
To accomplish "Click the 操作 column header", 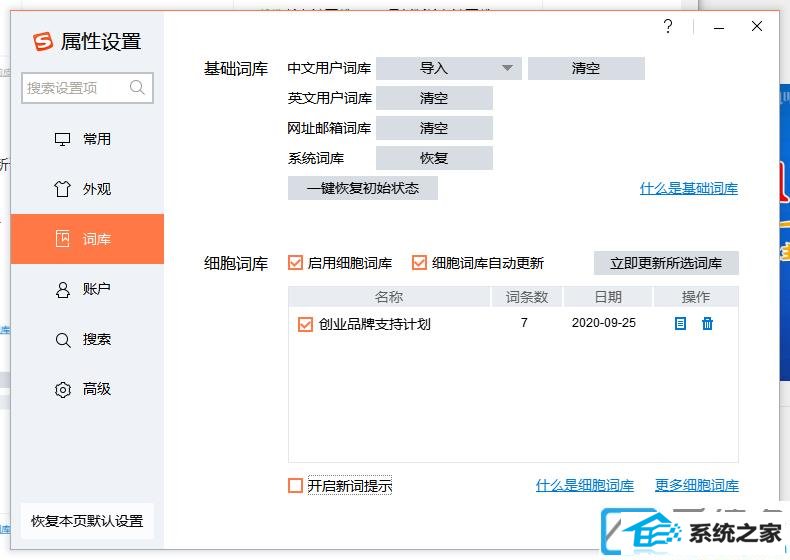I will coord(696,297).
